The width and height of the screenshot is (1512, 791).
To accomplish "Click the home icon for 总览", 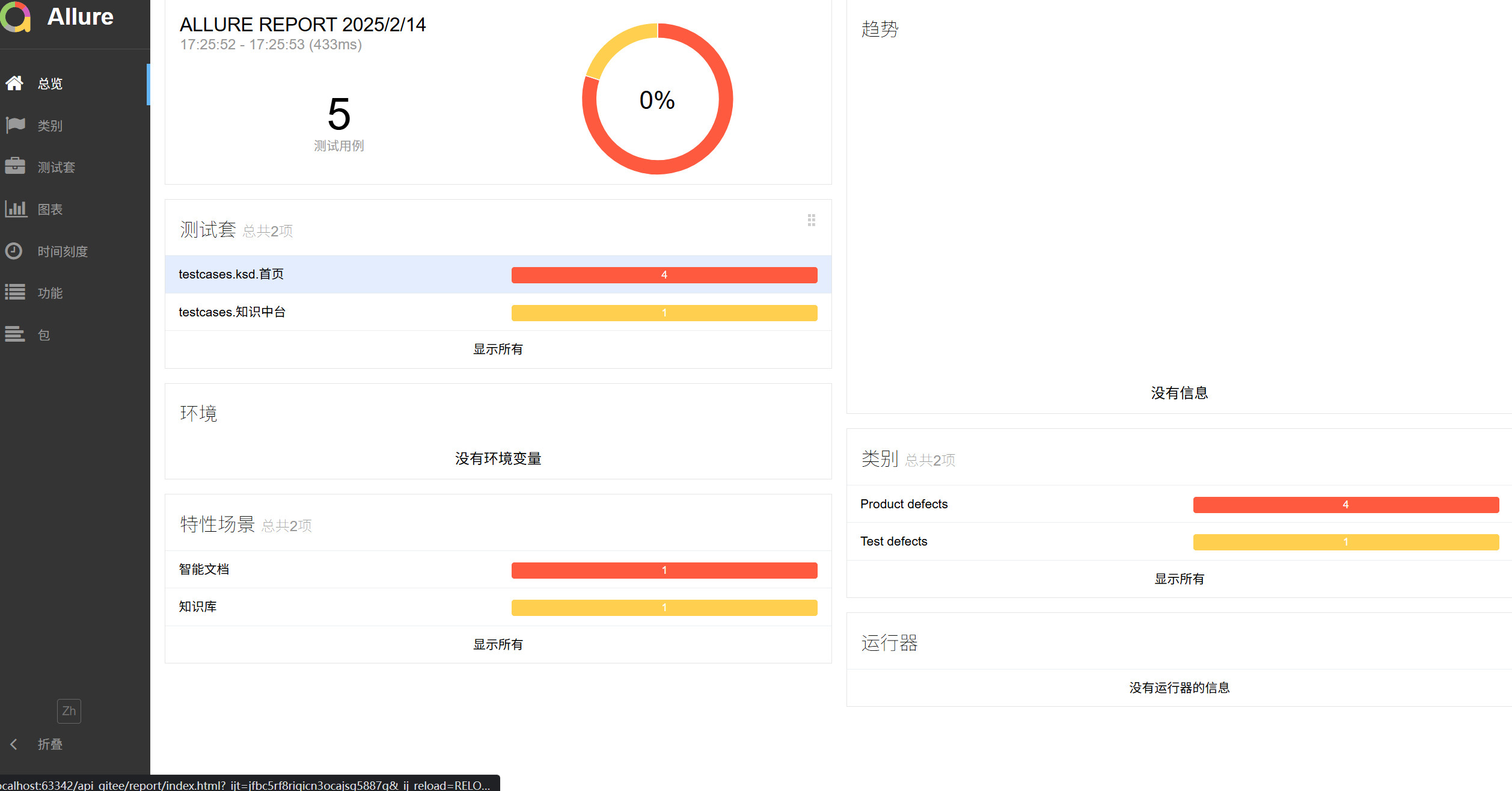I will pos(14,83).
